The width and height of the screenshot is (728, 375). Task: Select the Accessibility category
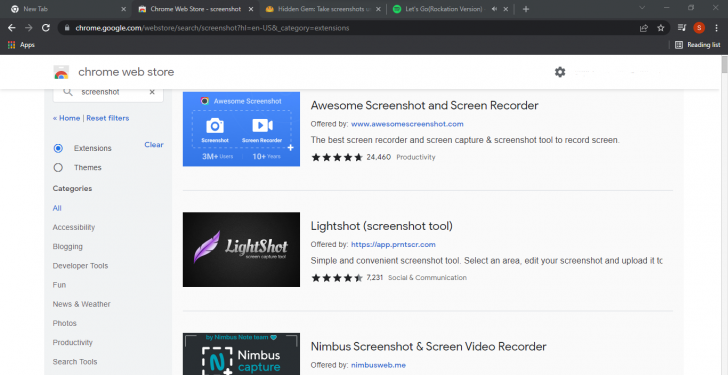pyautogui.click(x=74, y=227)
